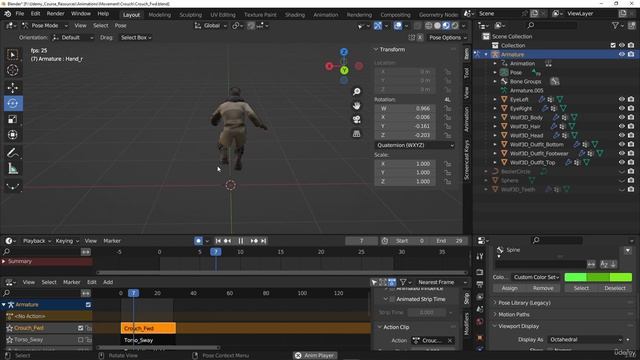The height and width of the screenshot is (360, 640).
Task: Select the Transform tool
Action: 13,135
